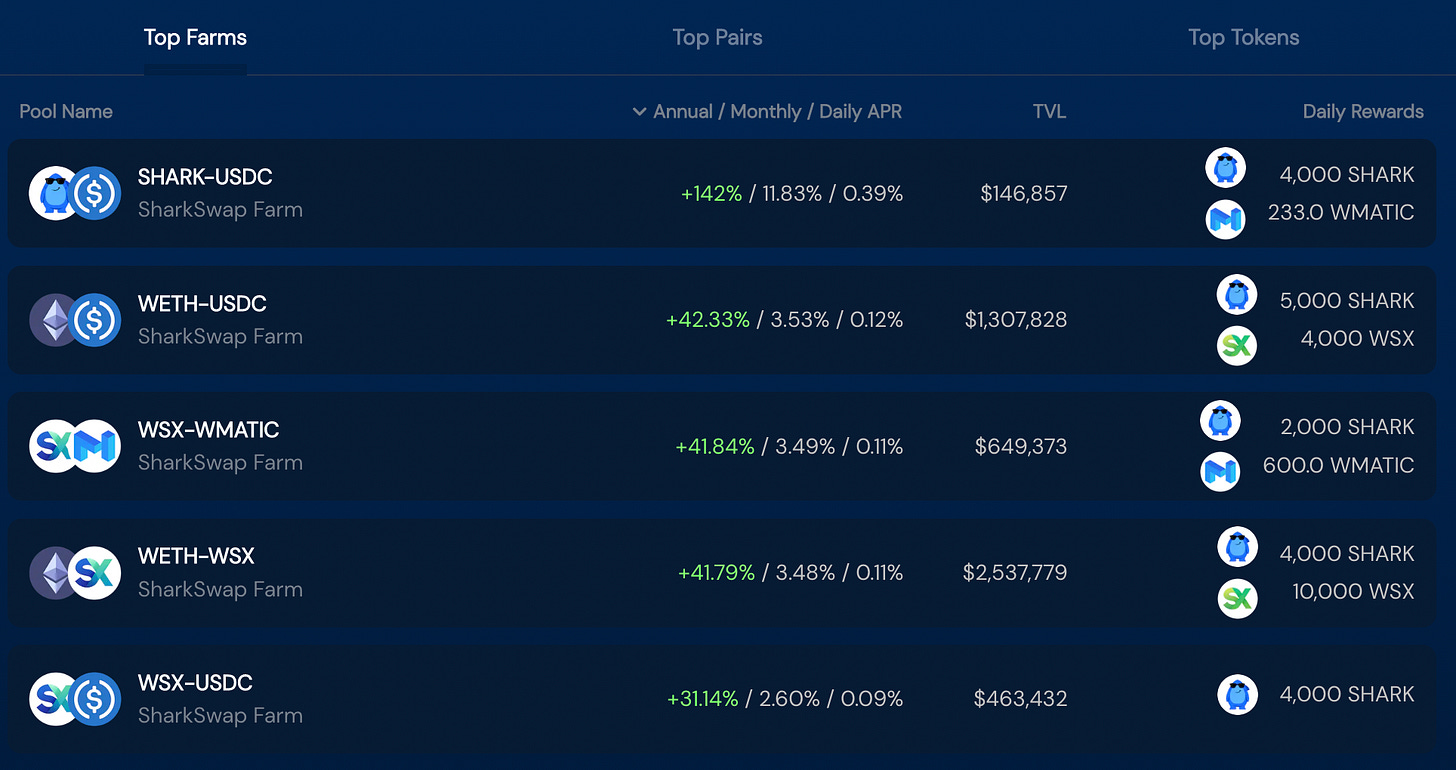The image size is (1456, 770).
Task: Click shark reward icon beside 2,000 SHARK
Action: point(1220,421)
